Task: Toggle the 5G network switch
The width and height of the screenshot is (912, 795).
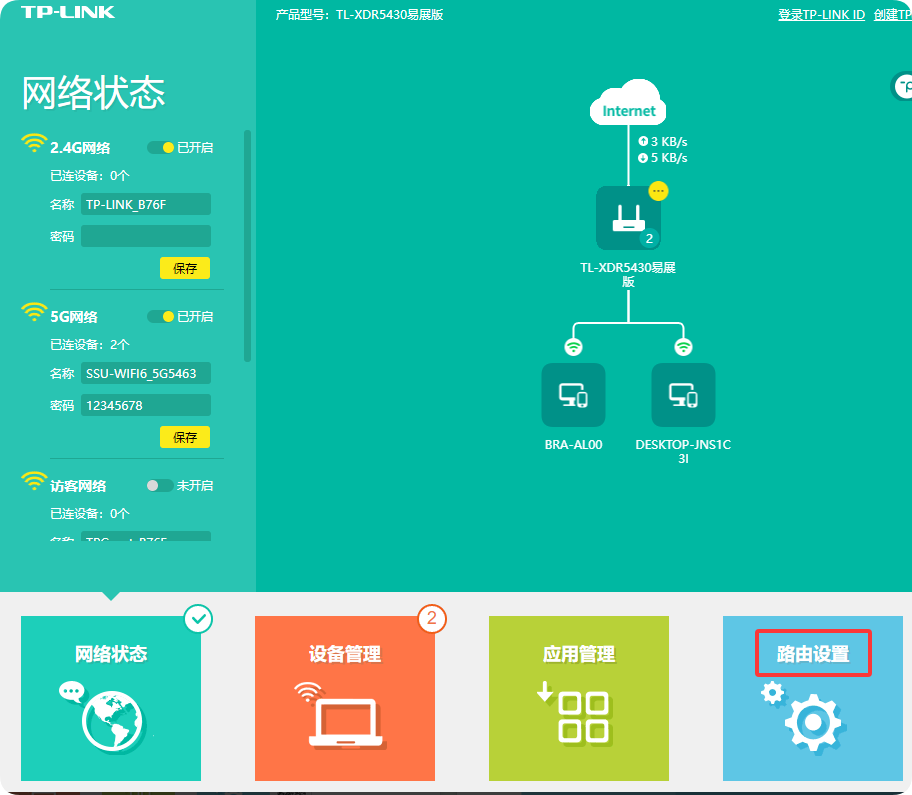Action: click(161, 317)
